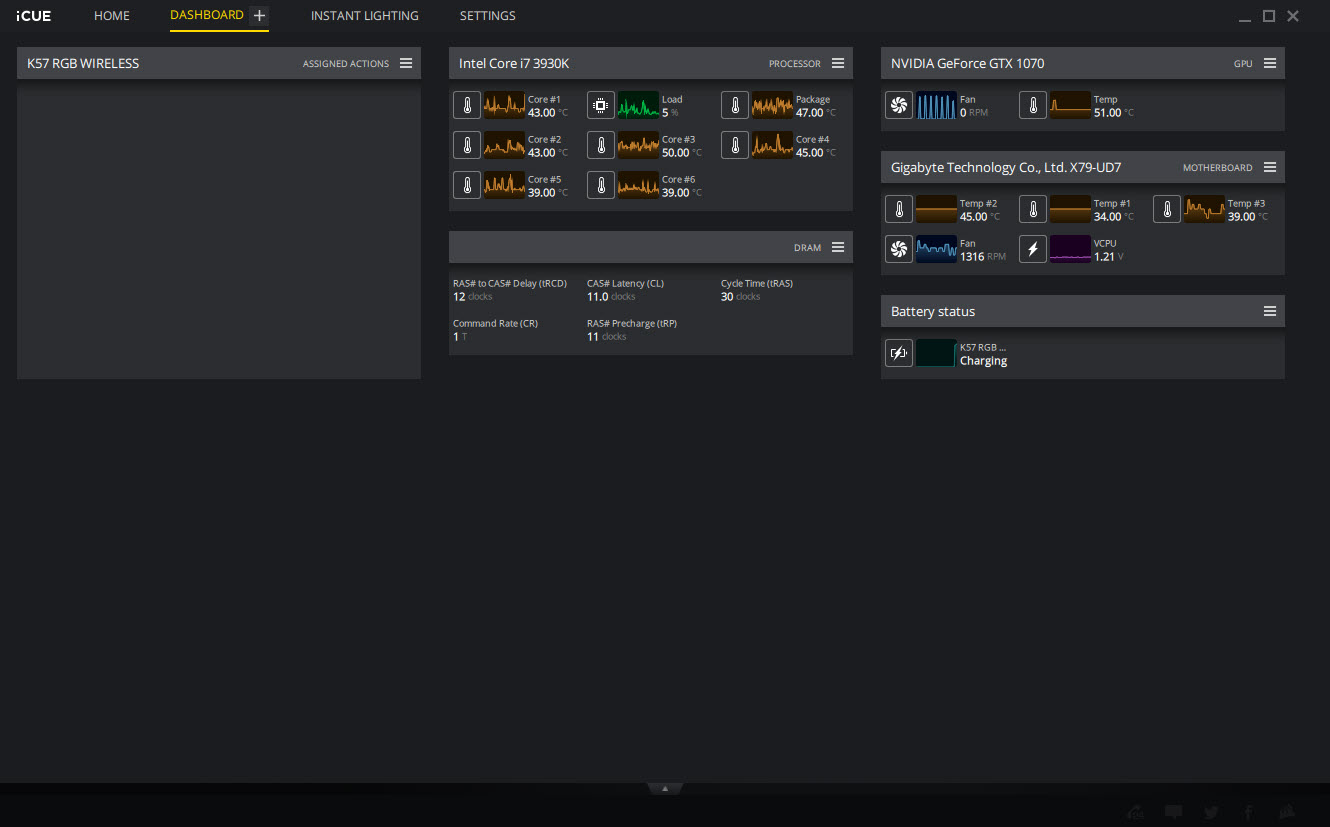1330x827 pixels.
Task: Click the Cycle Time (tRAS) entry
Action: (757, 290)
